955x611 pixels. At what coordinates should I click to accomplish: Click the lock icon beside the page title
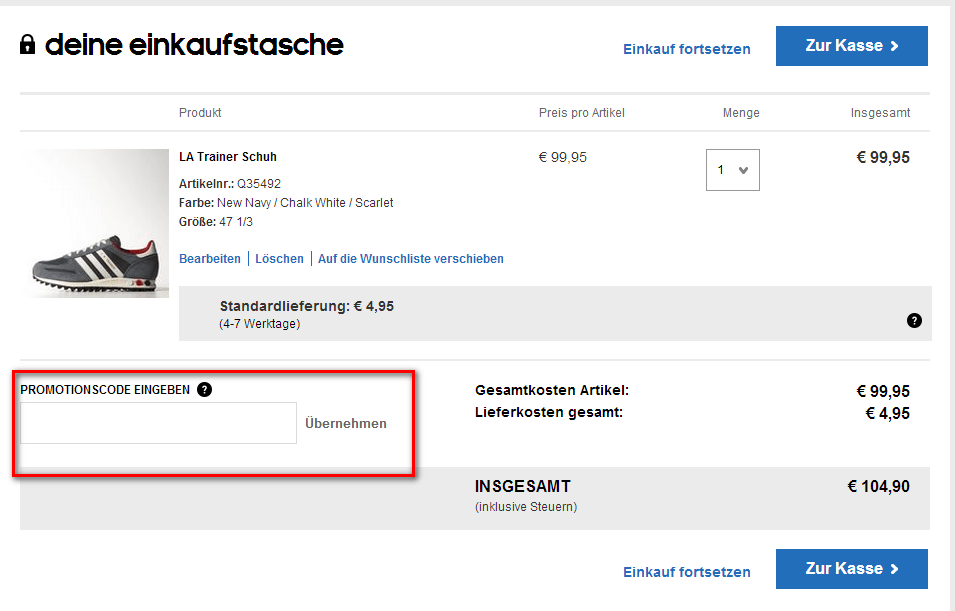(x=26, y=44)
